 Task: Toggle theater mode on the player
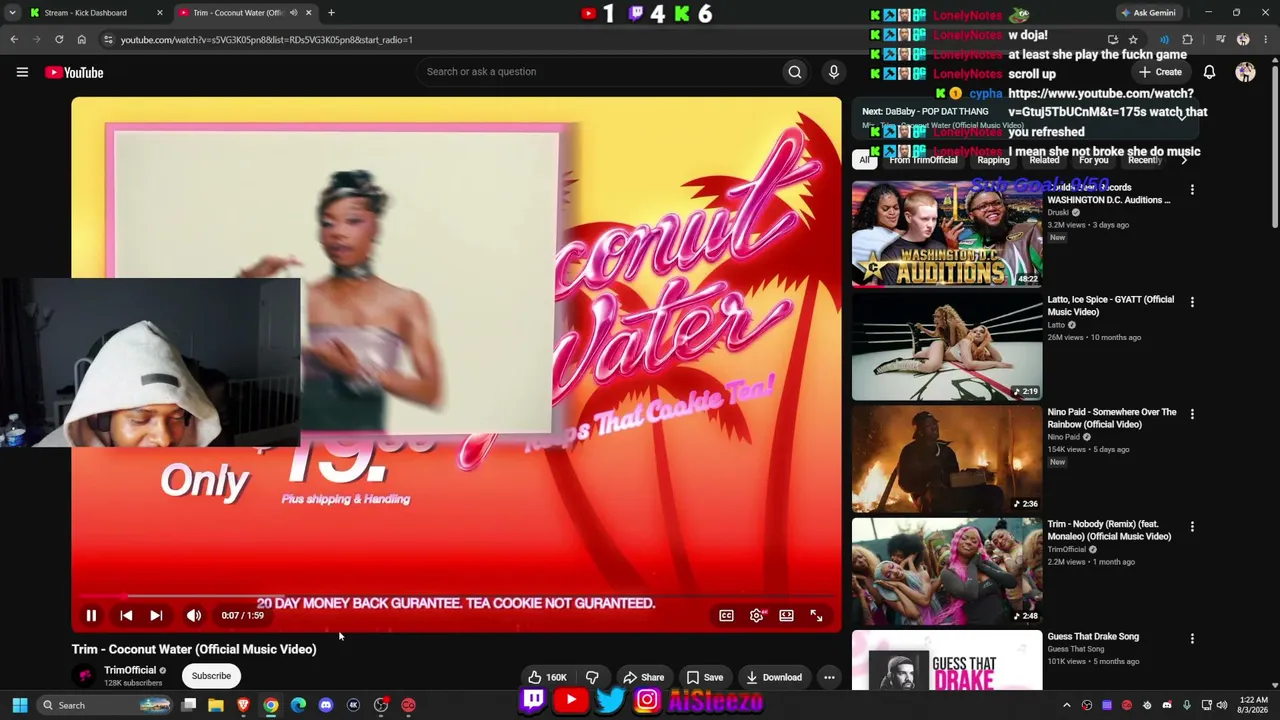(787, 616)
